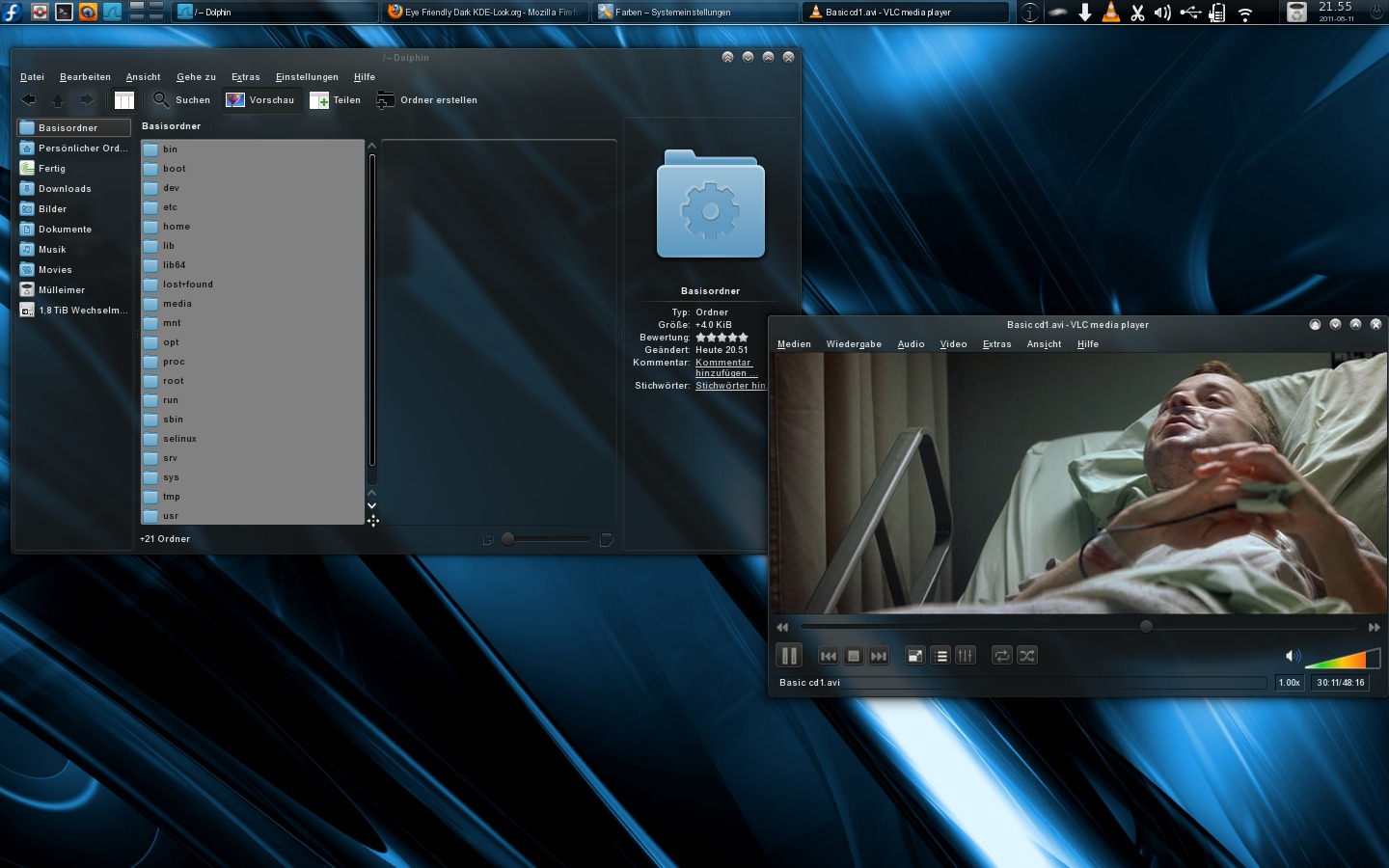Open Mülleimer trash place
The width and height of the screenshot is (1389, 868).
tap(74, 290)
